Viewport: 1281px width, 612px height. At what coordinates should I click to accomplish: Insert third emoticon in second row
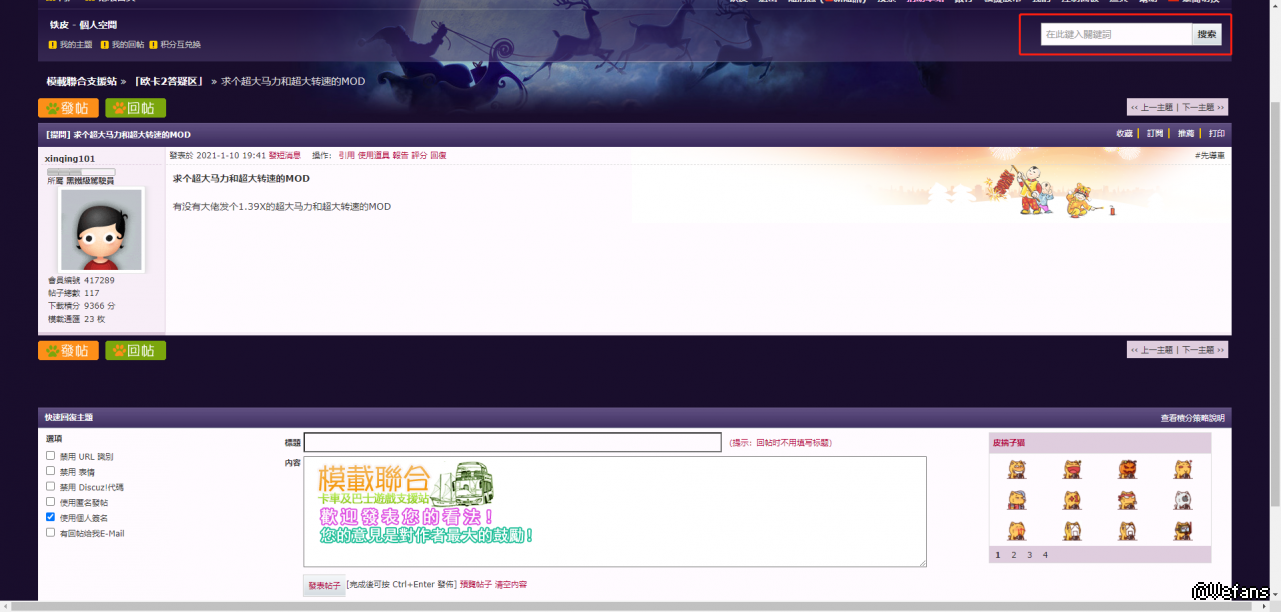[1128, 500]
